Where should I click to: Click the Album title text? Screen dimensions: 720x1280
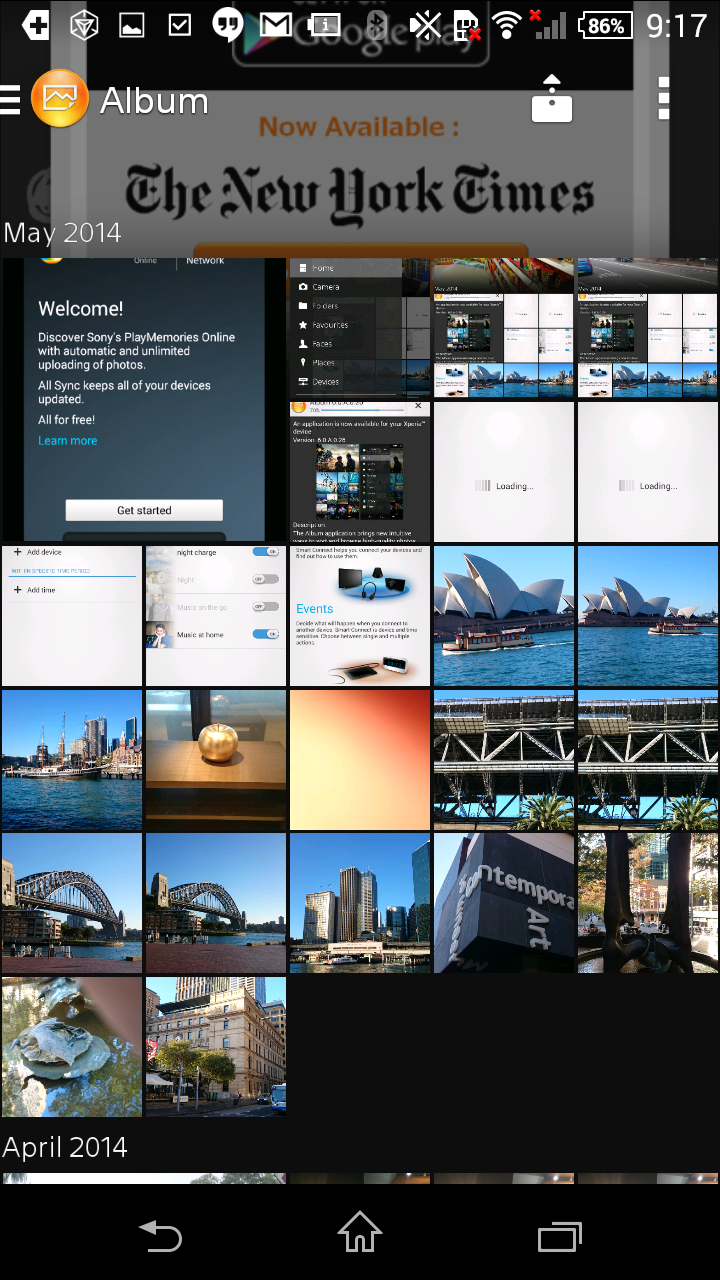tap(154, 100)
